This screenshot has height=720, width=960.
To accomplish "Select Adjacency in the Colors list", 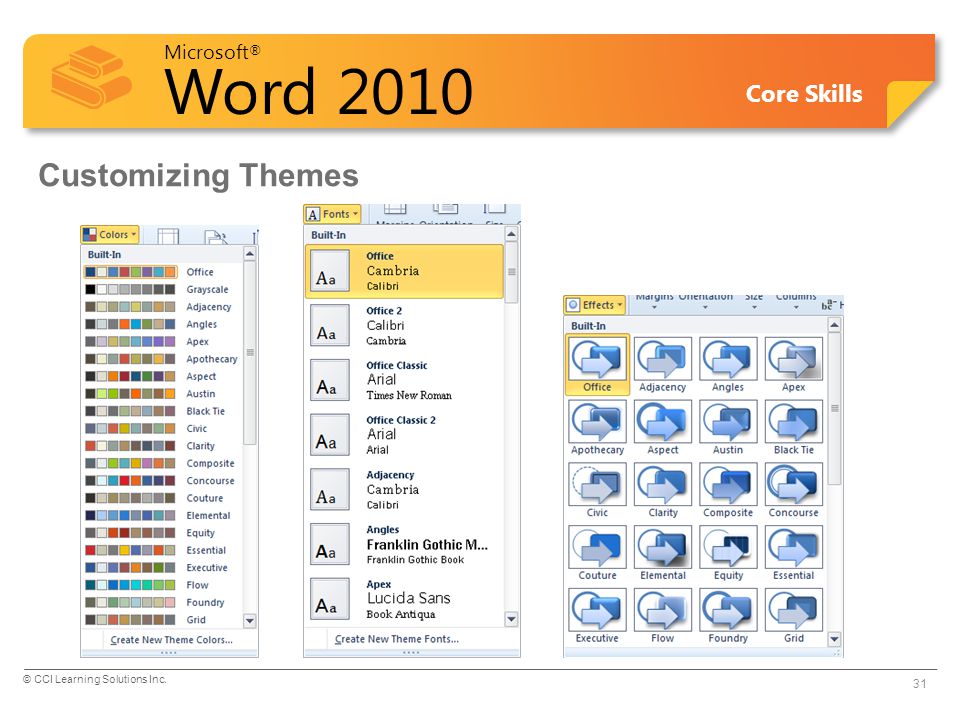I will 209,307.
